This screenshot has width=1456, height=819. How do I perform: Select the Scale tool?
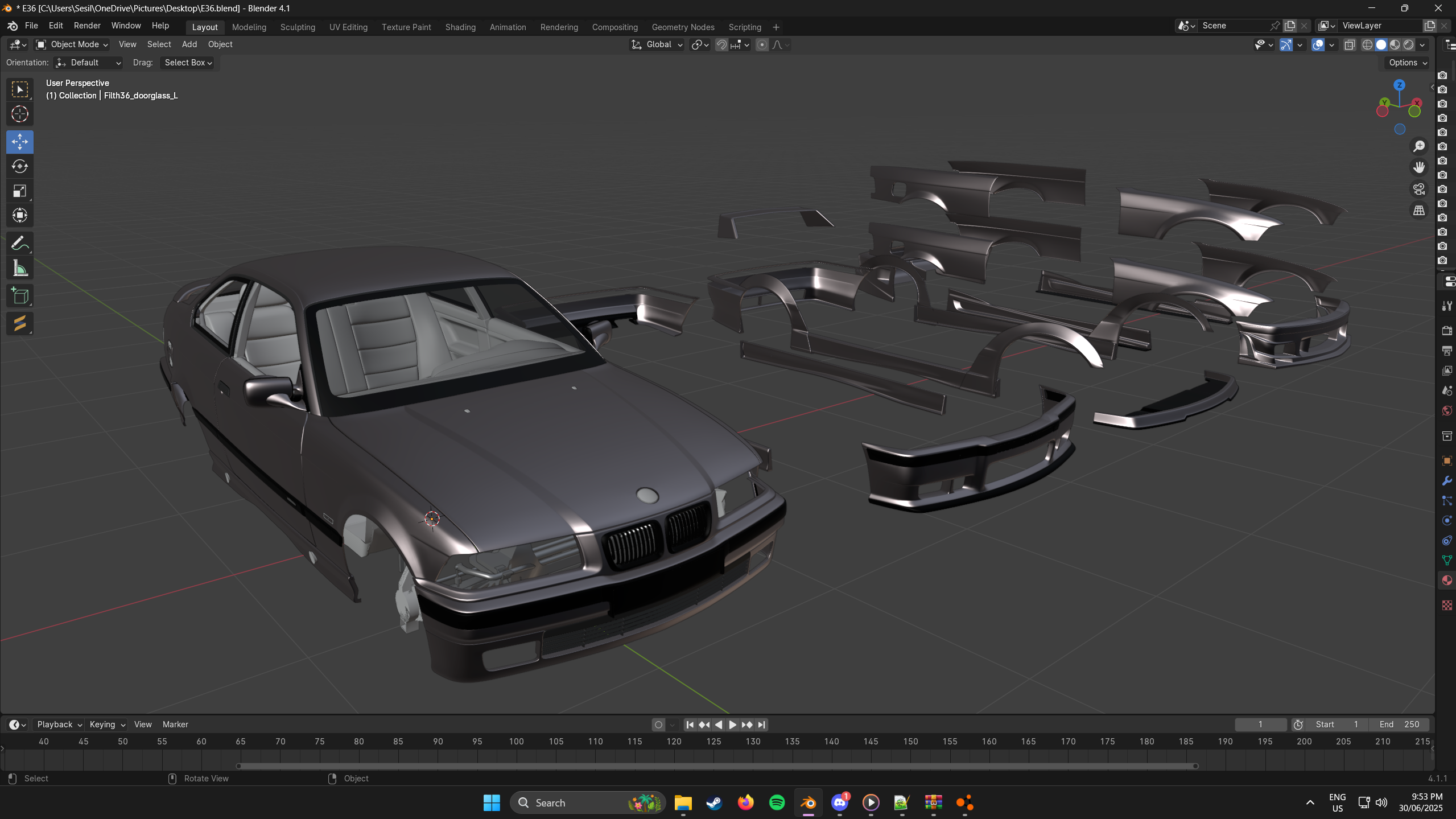(x=20, y=191)
